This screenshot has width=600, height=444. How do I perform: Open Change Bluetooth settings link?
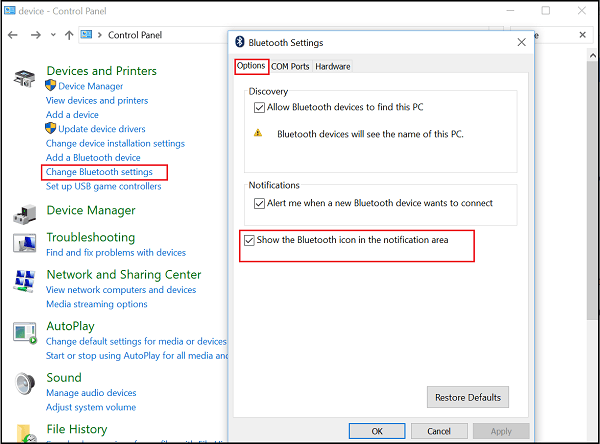click(99, 172)
